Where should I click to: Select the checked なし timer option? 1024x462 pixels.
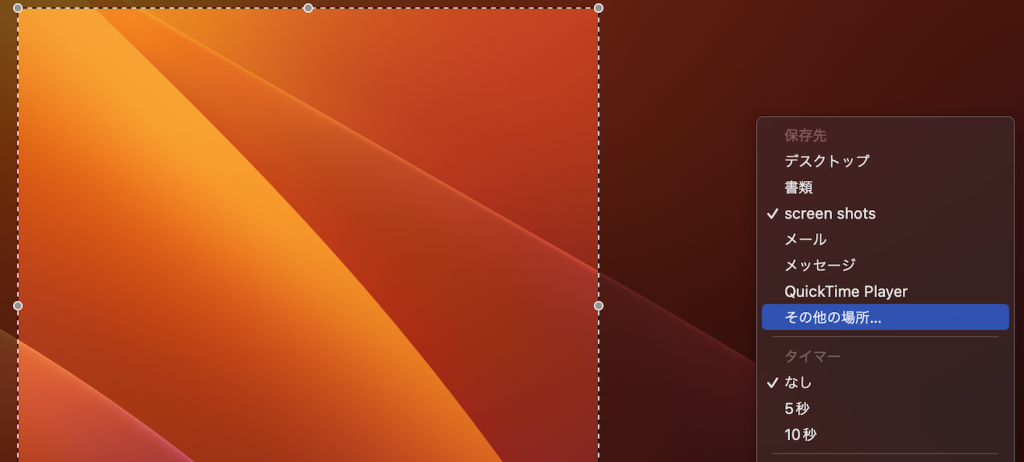pyautogui.click(x=798, y=382)
